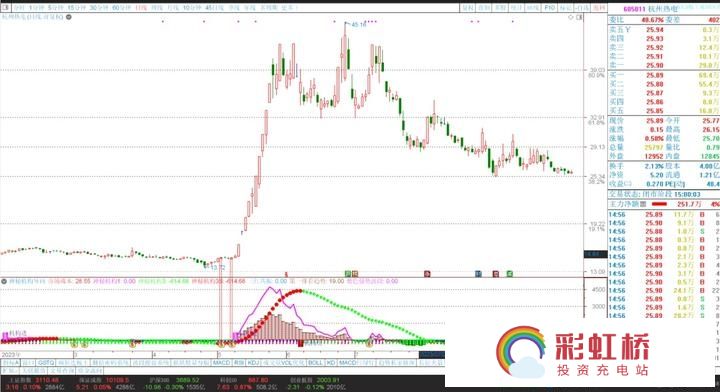
Task: Click the diamond icon above price axis
Action: [571, 17]
